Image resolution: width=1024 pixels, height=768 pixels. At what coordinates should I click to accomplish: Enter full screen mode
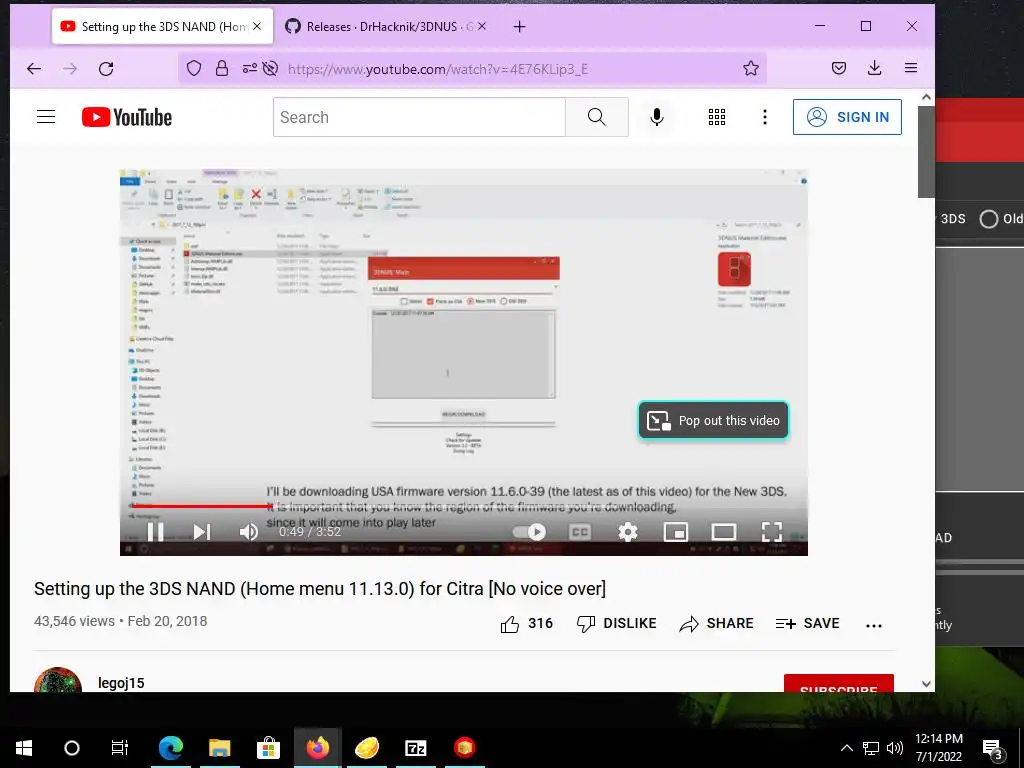pyautogui.click(x=772, y=532)
